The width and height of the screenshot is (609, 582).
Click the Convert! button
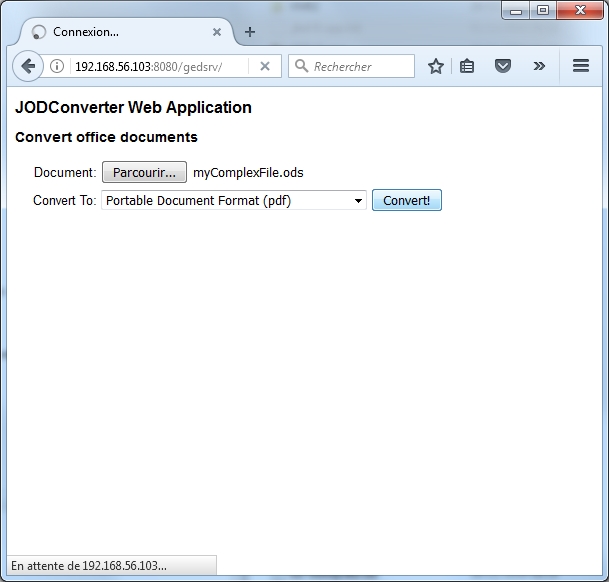click(x=406, y=201)
